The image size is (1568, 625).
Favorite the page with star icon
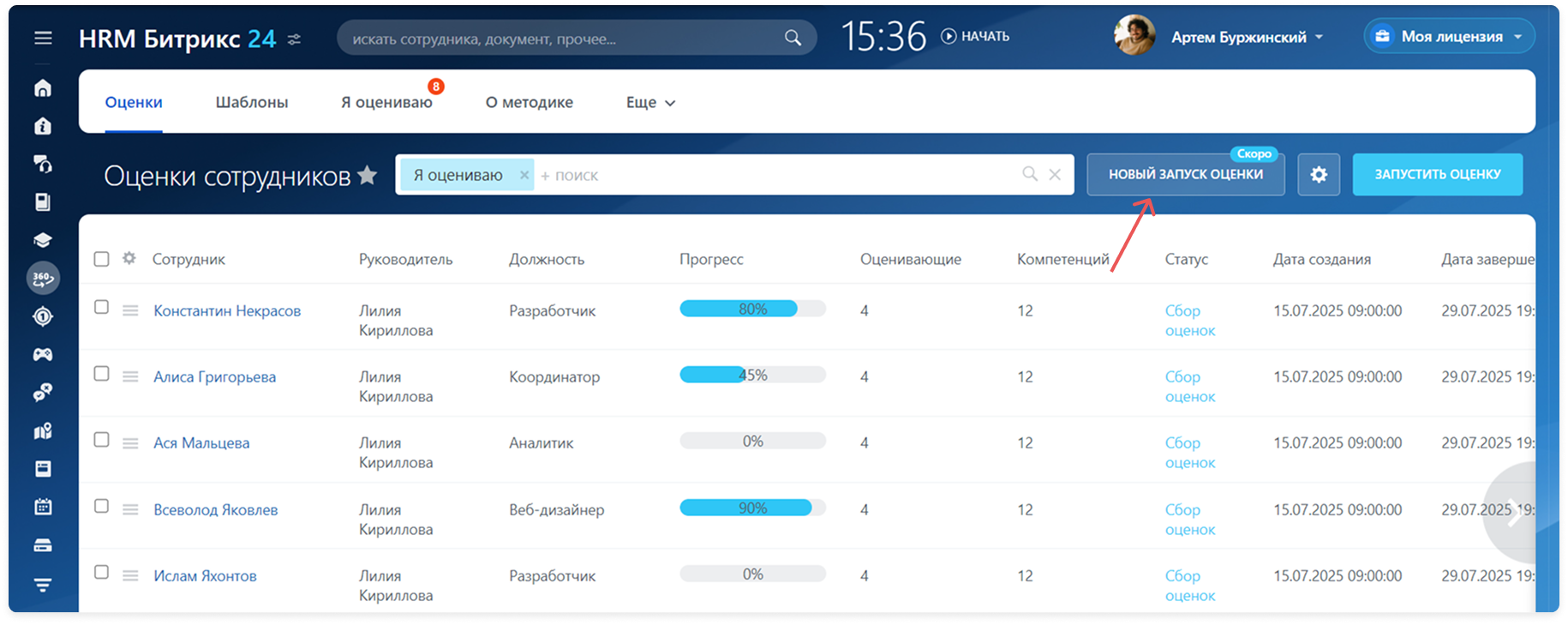pos(368,175)
